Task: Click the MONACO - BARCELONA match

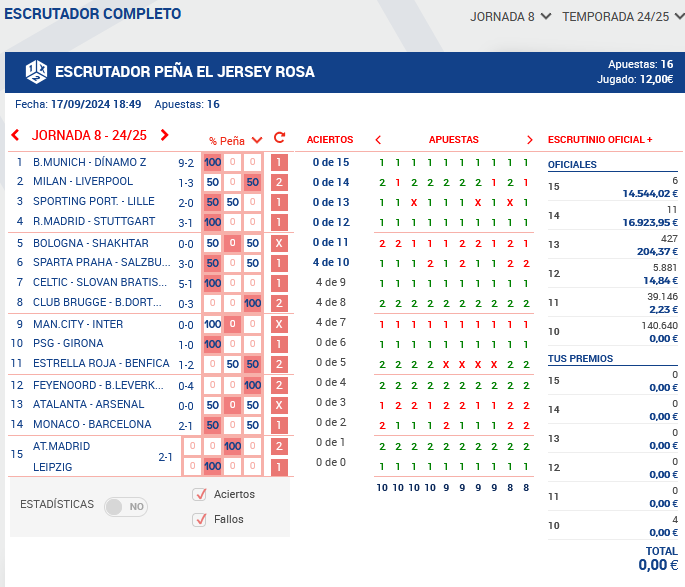Action: [92, 424]
